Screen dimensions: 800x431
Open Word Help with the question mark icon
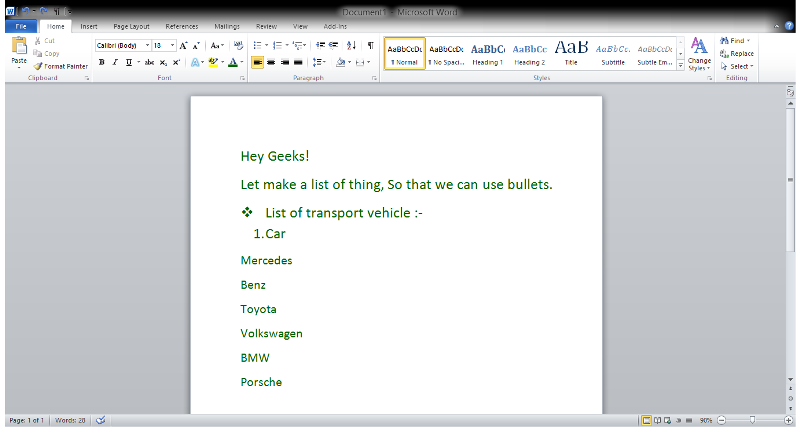789,26
